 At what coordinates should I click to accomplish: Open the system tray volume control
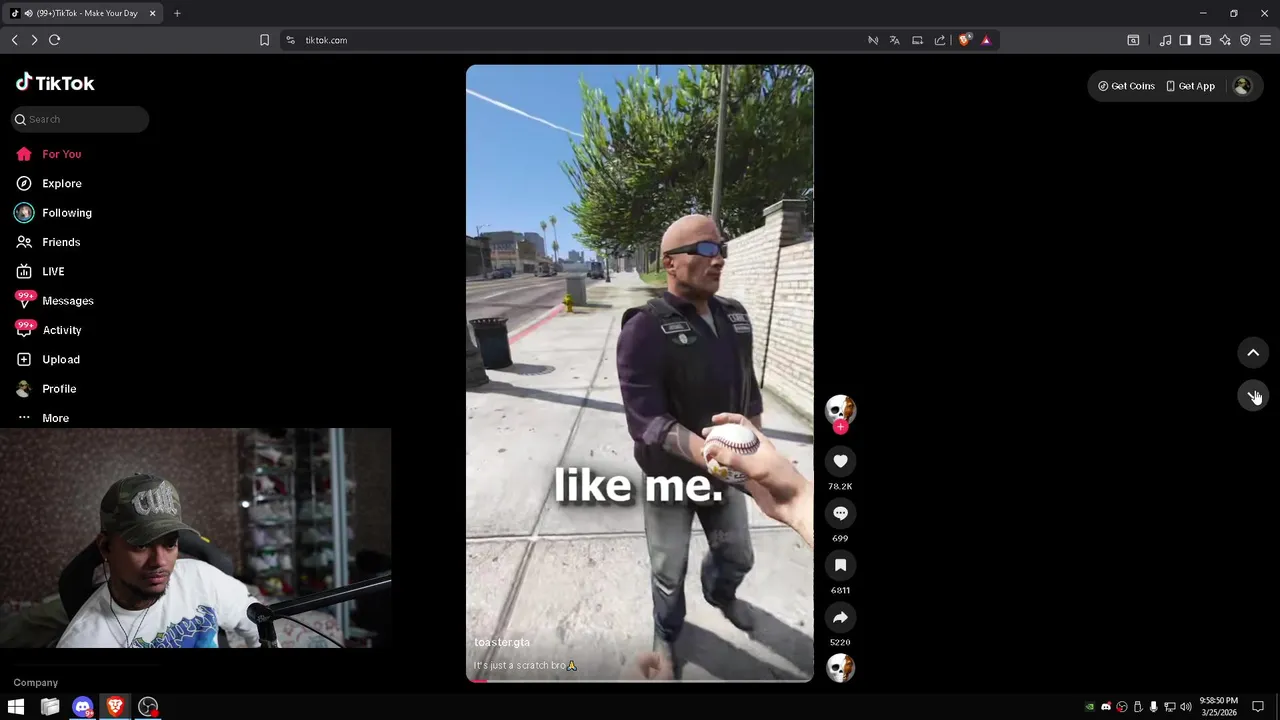click(1185, 707)
